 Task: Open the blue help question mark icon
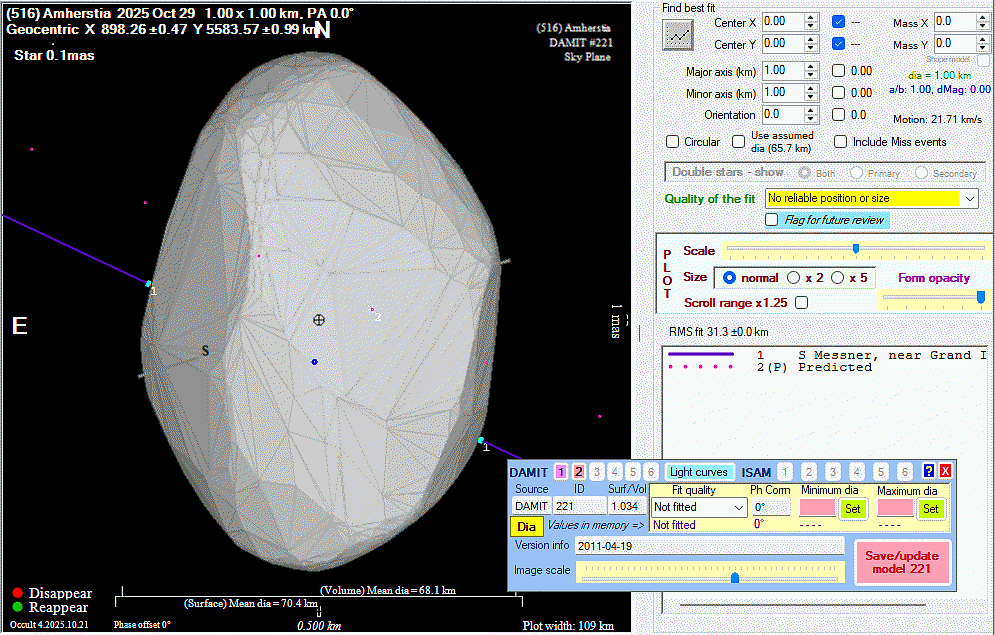point(929,471)
